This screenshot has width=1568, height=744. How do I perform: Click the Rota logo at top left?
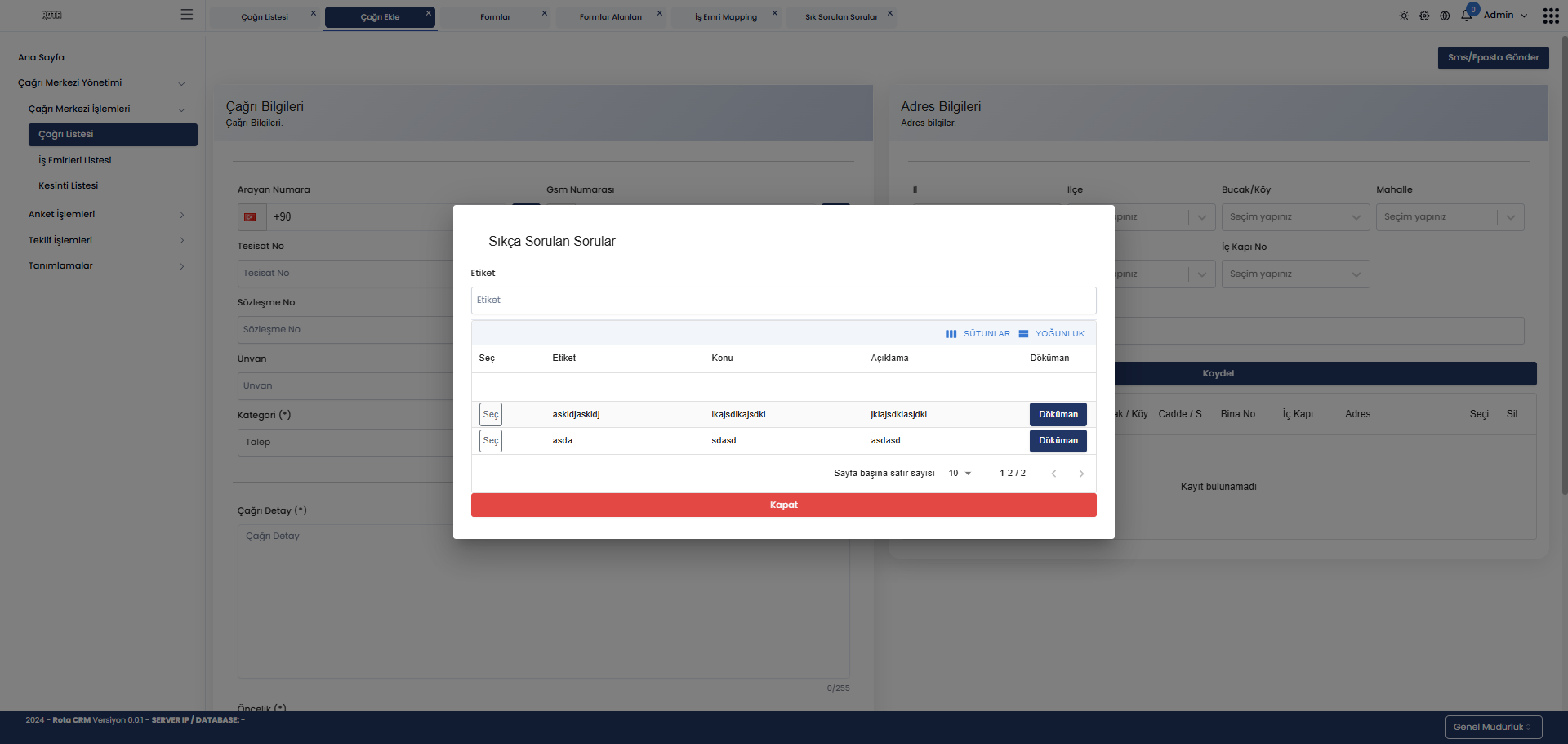point(51,15)
